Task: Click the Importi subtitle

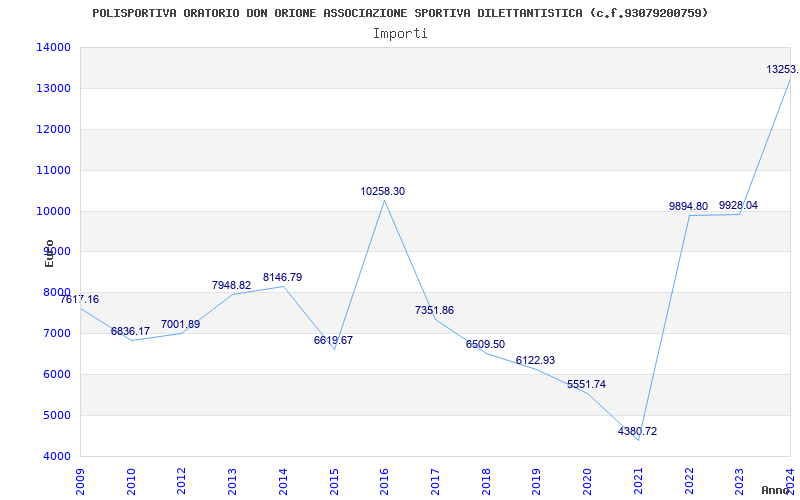Action: point(400,34)
